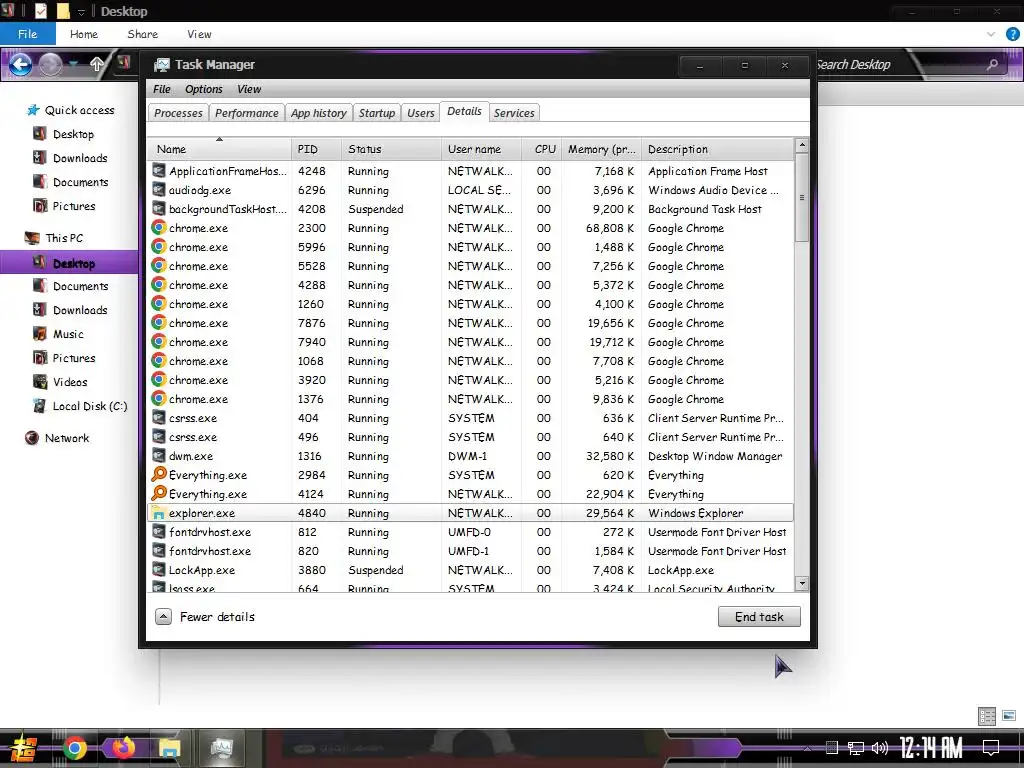Open Chrome from the taskbar

point(74,748)
